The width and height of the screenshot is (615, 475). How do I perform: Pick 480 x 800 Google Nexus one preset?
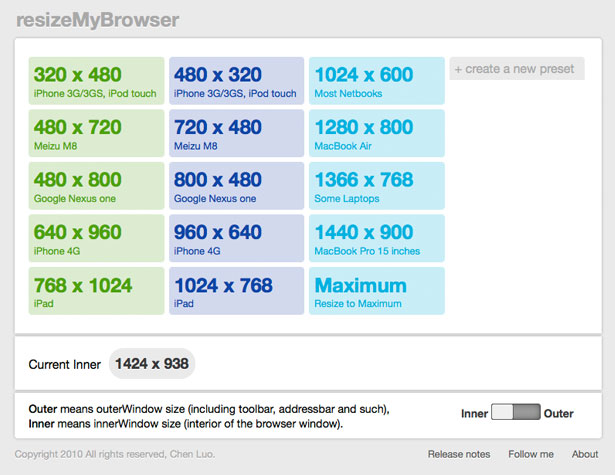96,186
